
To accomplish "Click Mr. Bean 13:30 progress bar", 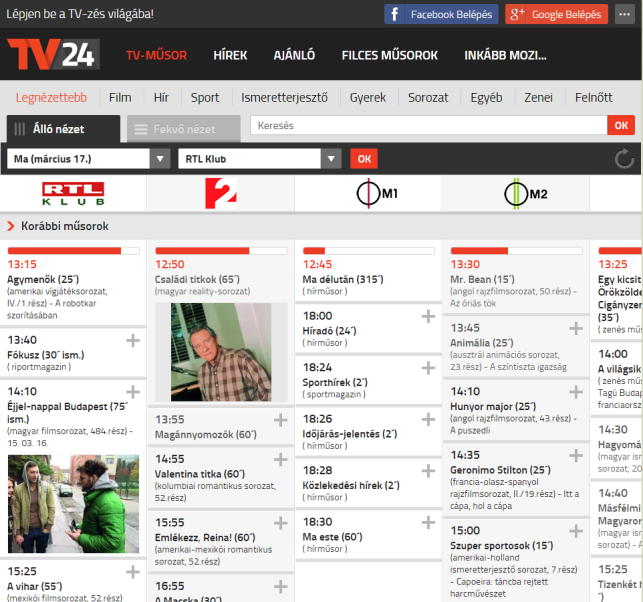I will (516, 251).
